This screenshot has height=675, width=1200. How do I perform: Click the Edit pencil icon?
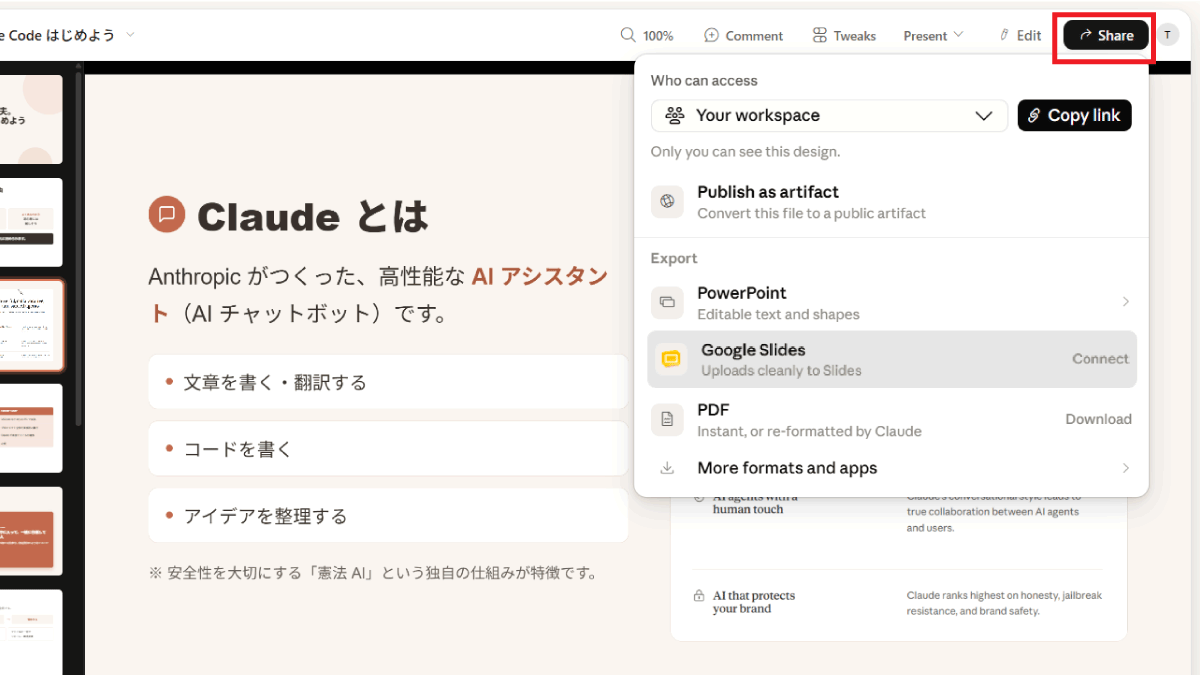1004,35
